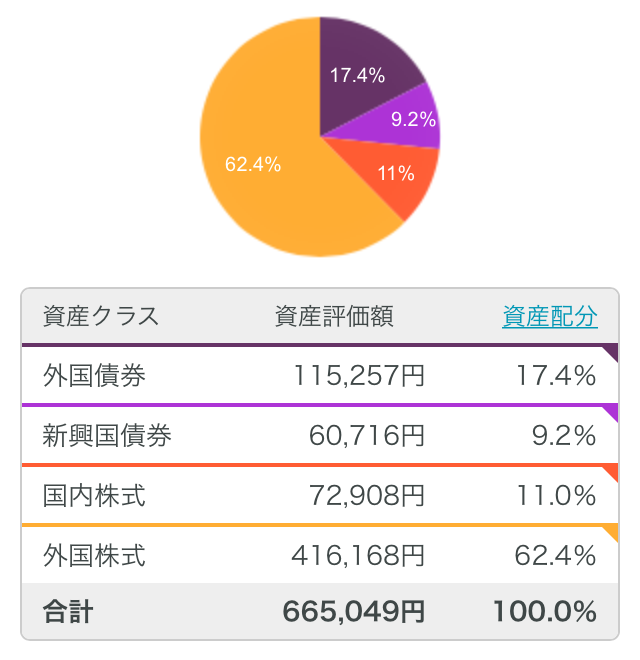The width and height of the screenshot is (640, 660).
Task: Click the 国内株式 row corner color marker
Action: [x=611, y=472]
